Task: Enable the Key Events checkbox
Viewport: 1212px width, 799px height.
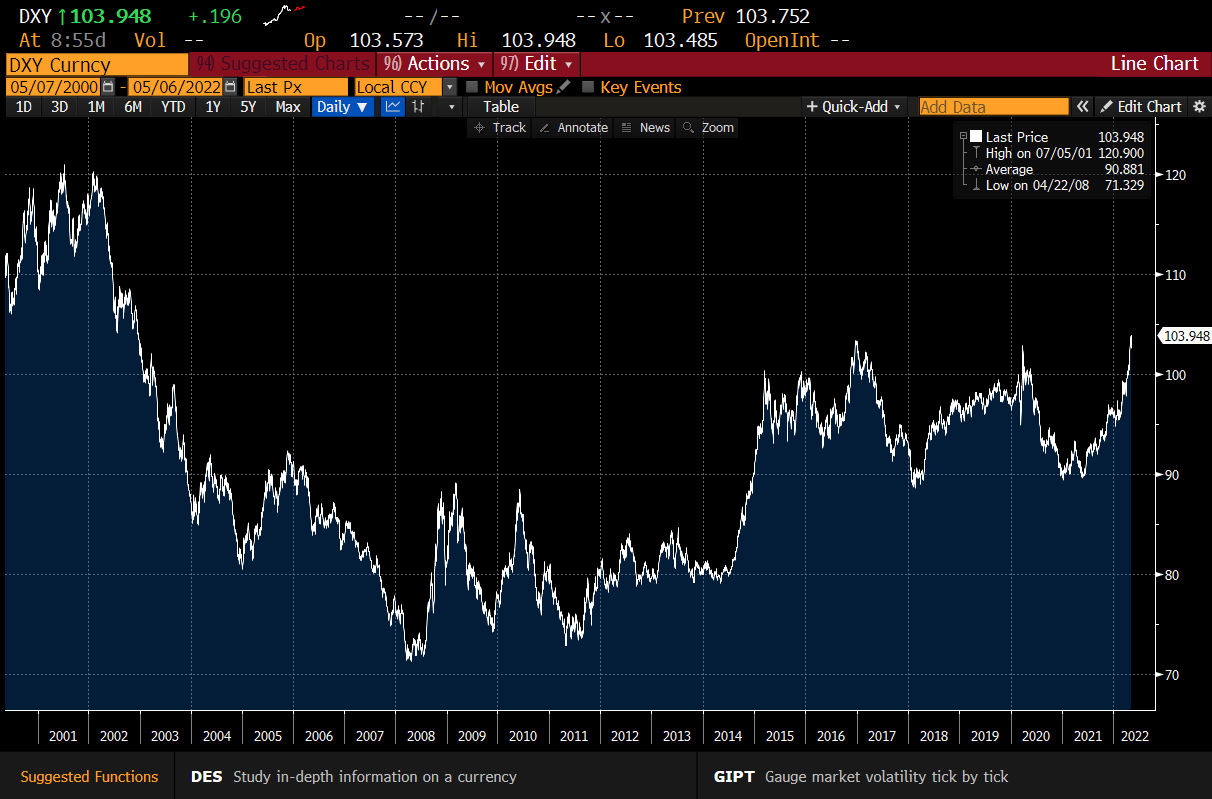Action: pyautogui.click(x=588, y=87)
